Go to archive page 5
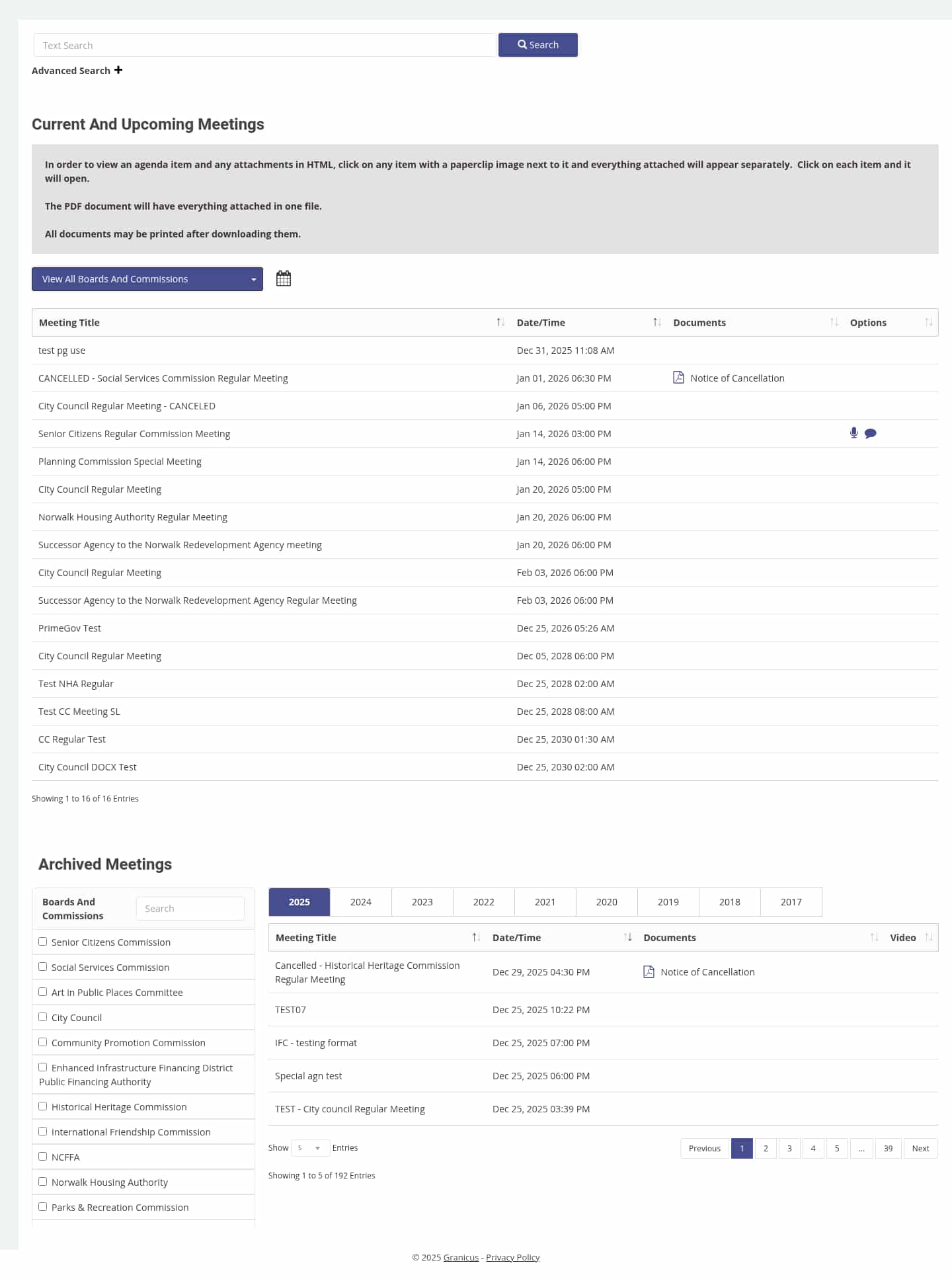Image resolution: width=952 pixels, height=1281 pixels. coord(837,1148)
